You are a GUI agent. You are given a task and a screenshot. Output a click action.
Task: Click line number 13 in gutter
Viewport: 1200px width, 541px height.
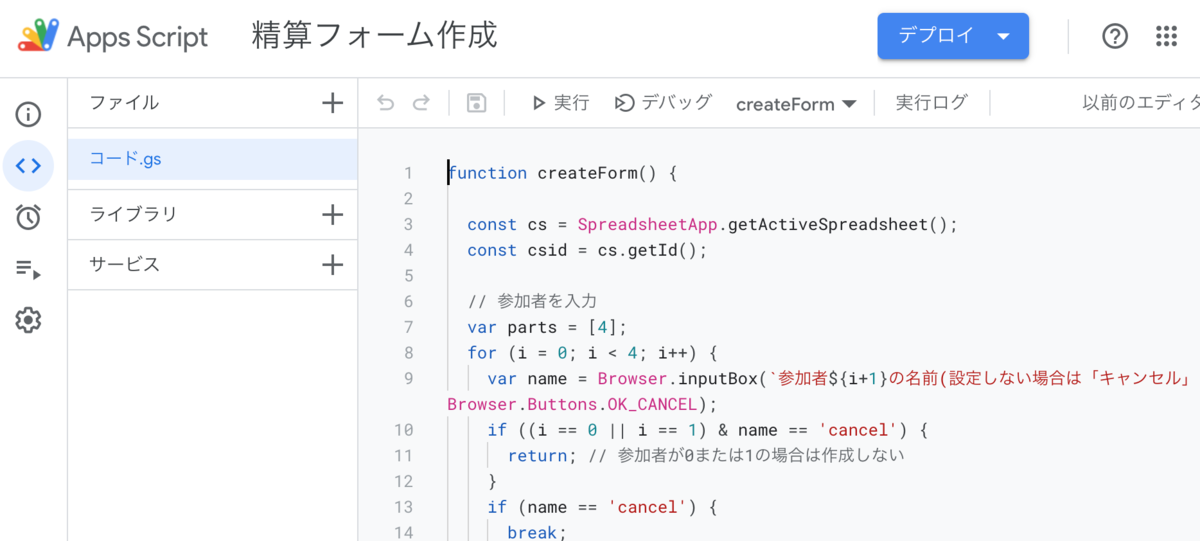403,507
